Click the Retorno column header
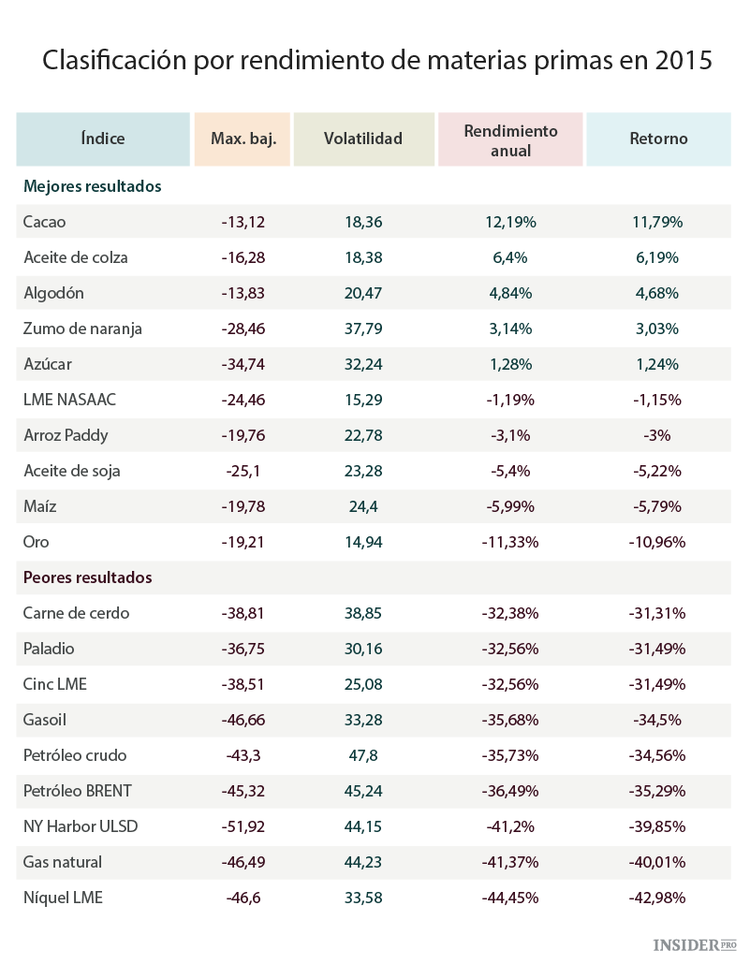 click(658, 139)
